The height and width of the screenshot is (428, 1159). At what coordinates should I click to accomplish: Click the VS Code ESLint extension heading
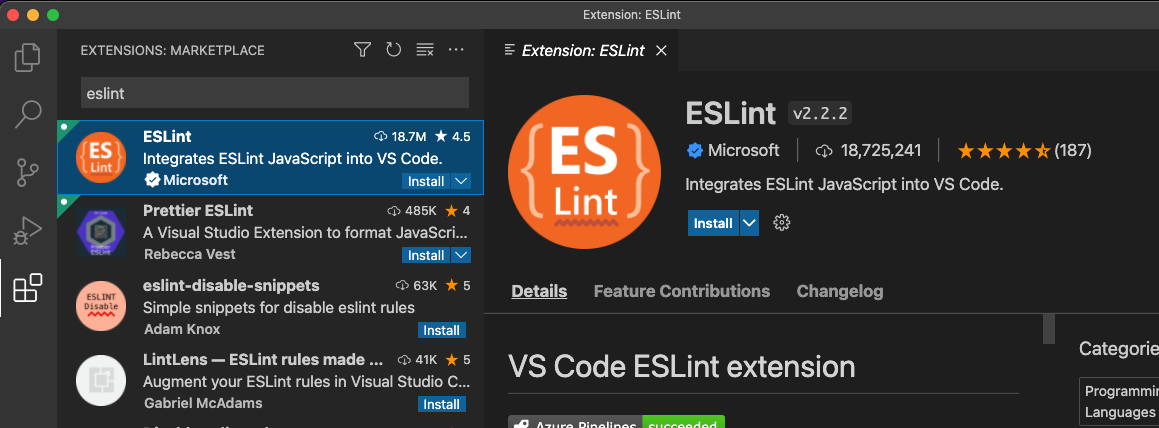coord(682,367)
